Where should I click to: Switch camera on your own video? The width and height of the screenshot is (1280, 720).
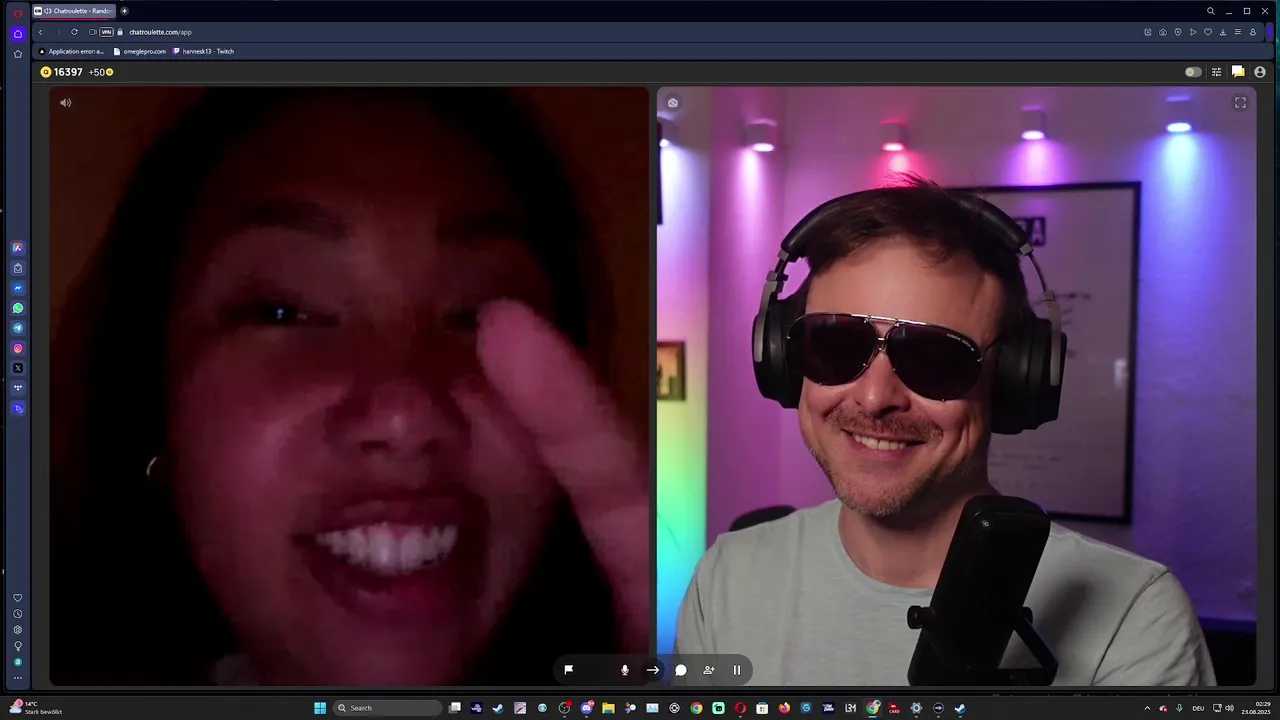click(673, 102)
